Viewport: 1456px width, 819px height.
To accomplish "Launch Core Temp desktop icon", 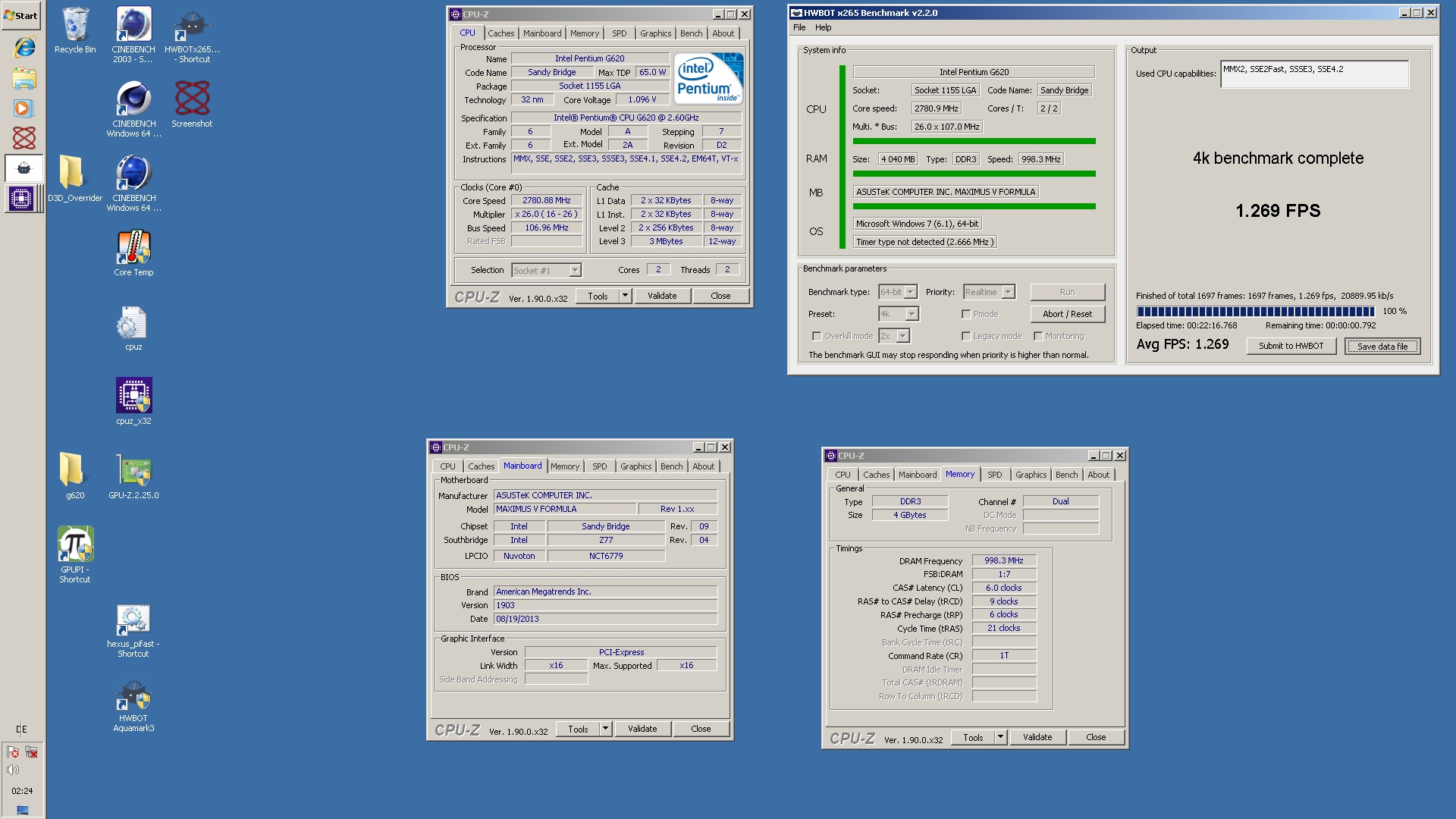I will coord(133,253).
